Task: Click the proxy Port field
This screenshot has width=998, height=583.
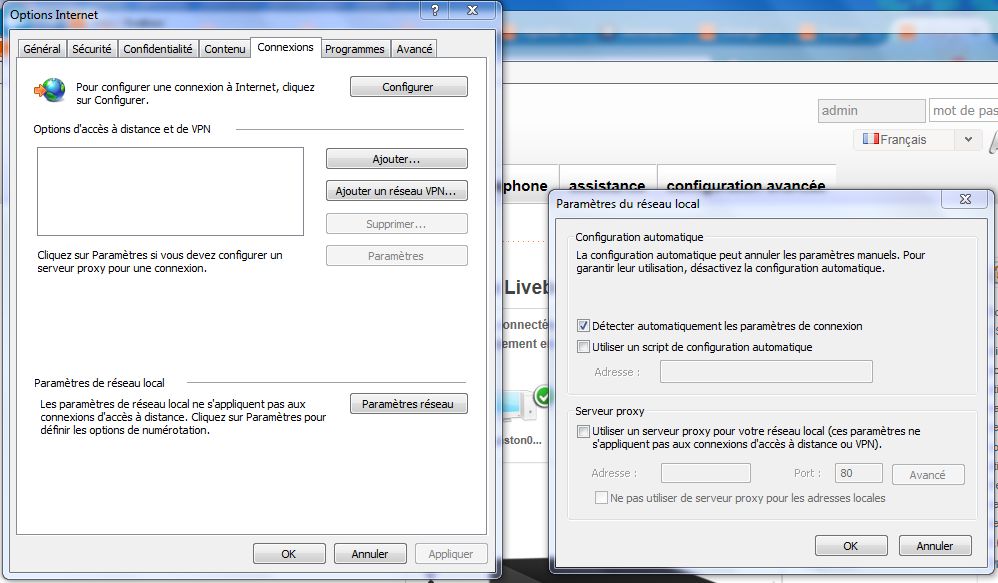Action: 859,473
